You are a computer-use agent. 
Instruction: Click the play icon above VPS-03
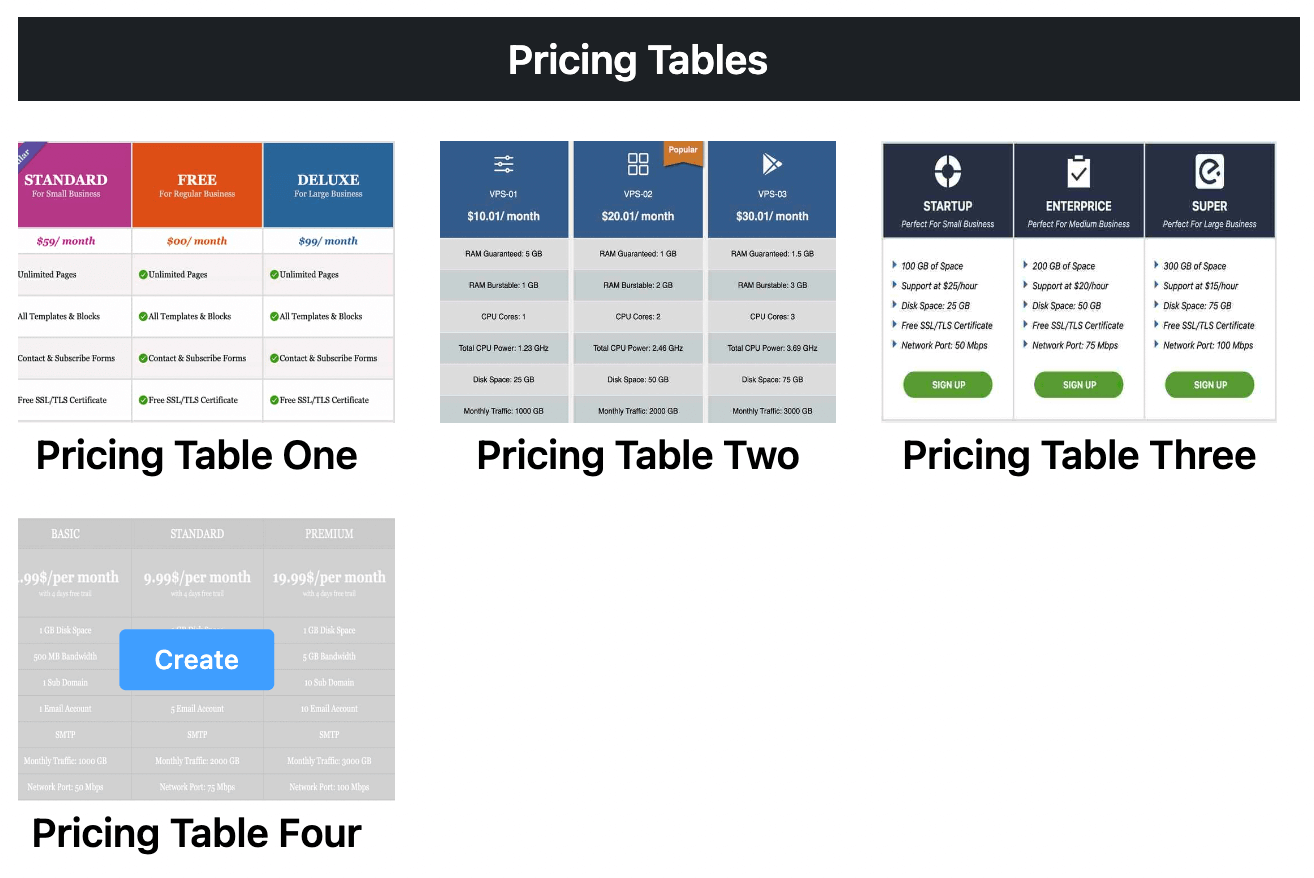771,162
